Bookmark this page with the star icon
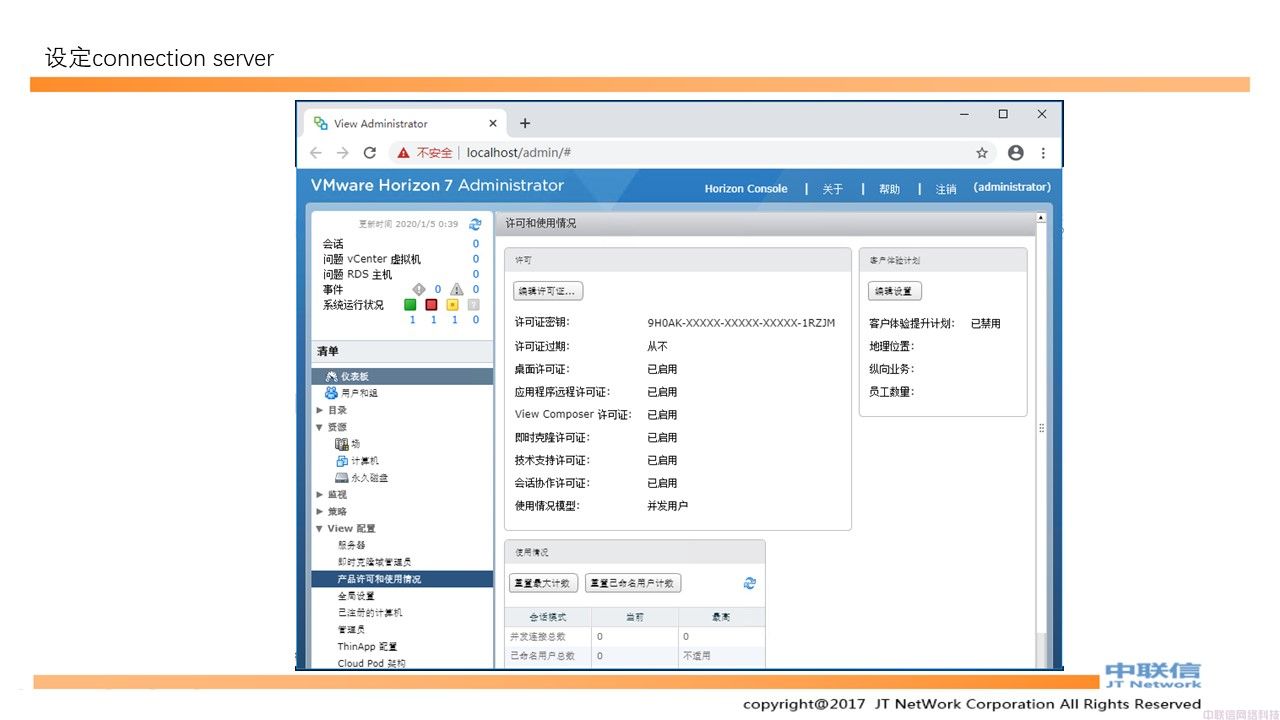 click(982, 153)
